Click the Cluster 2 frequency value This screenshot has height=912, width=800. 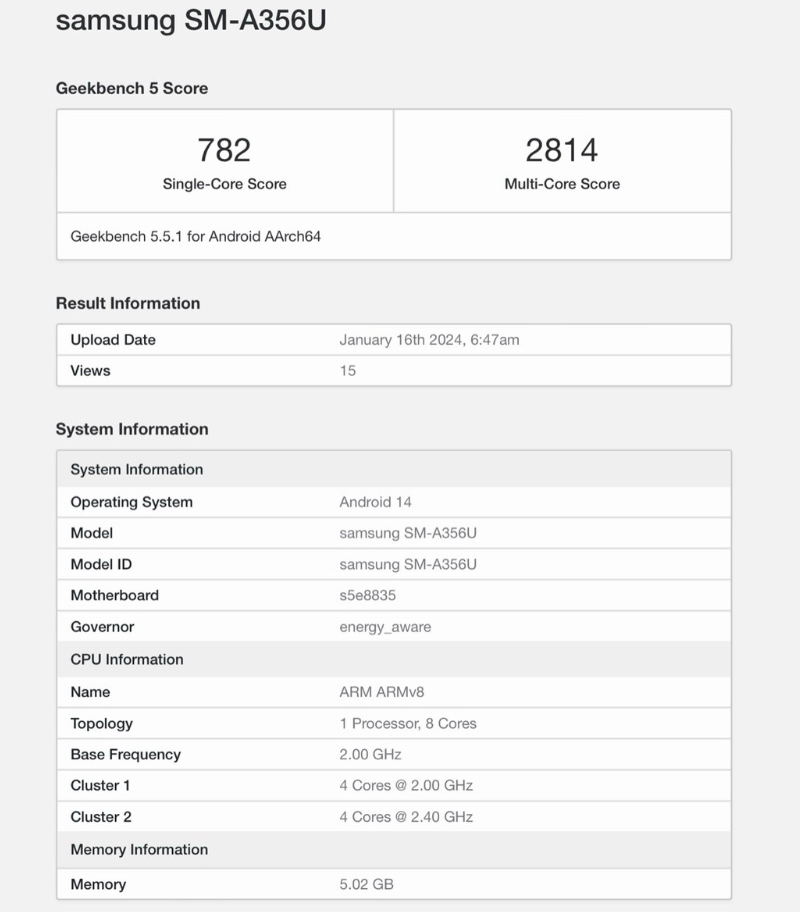pos(406,817)
